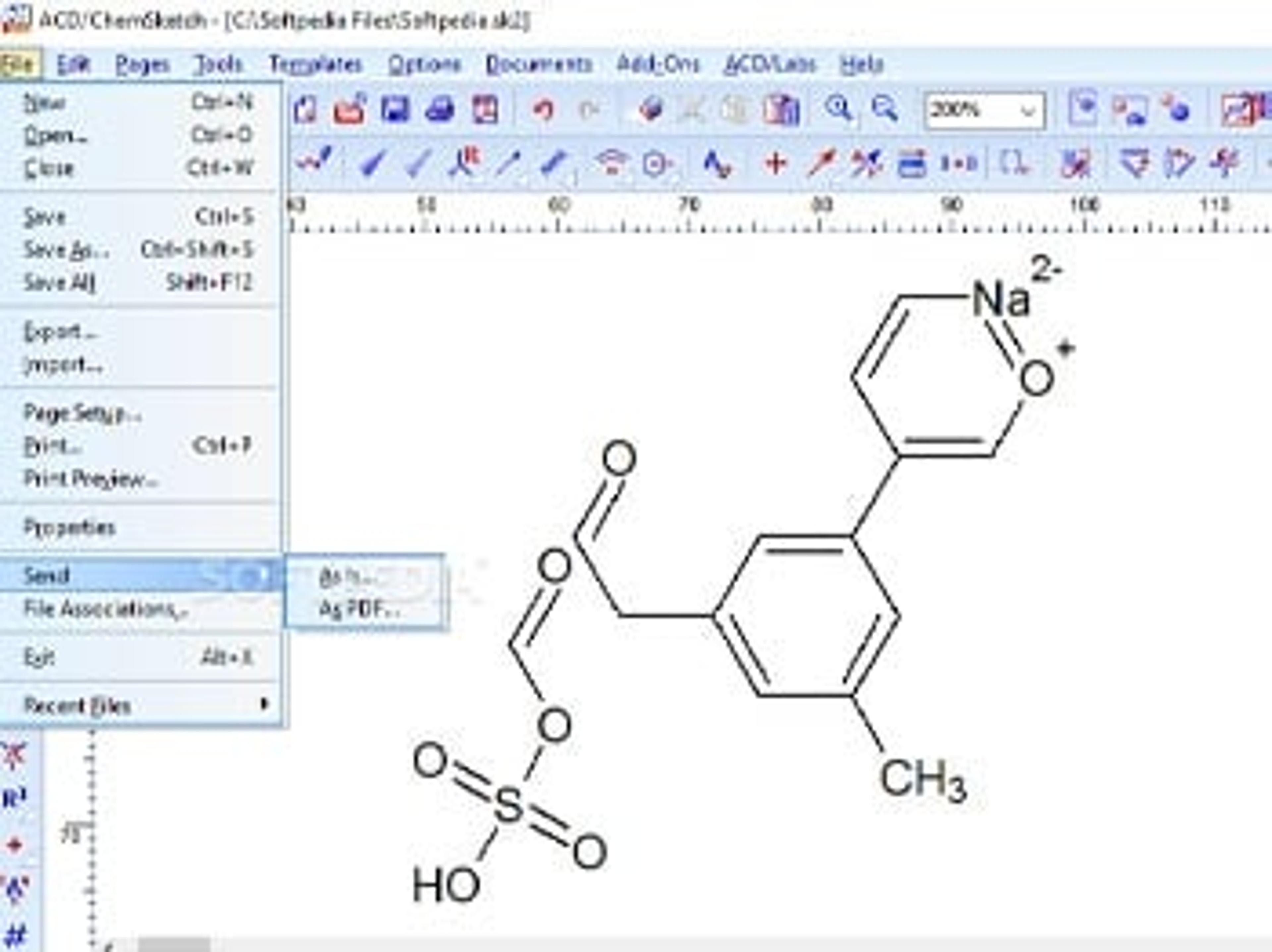Click the horizontal scrollbar thumb at bottom
The image size is (1272, 952).
pos(174,945)
